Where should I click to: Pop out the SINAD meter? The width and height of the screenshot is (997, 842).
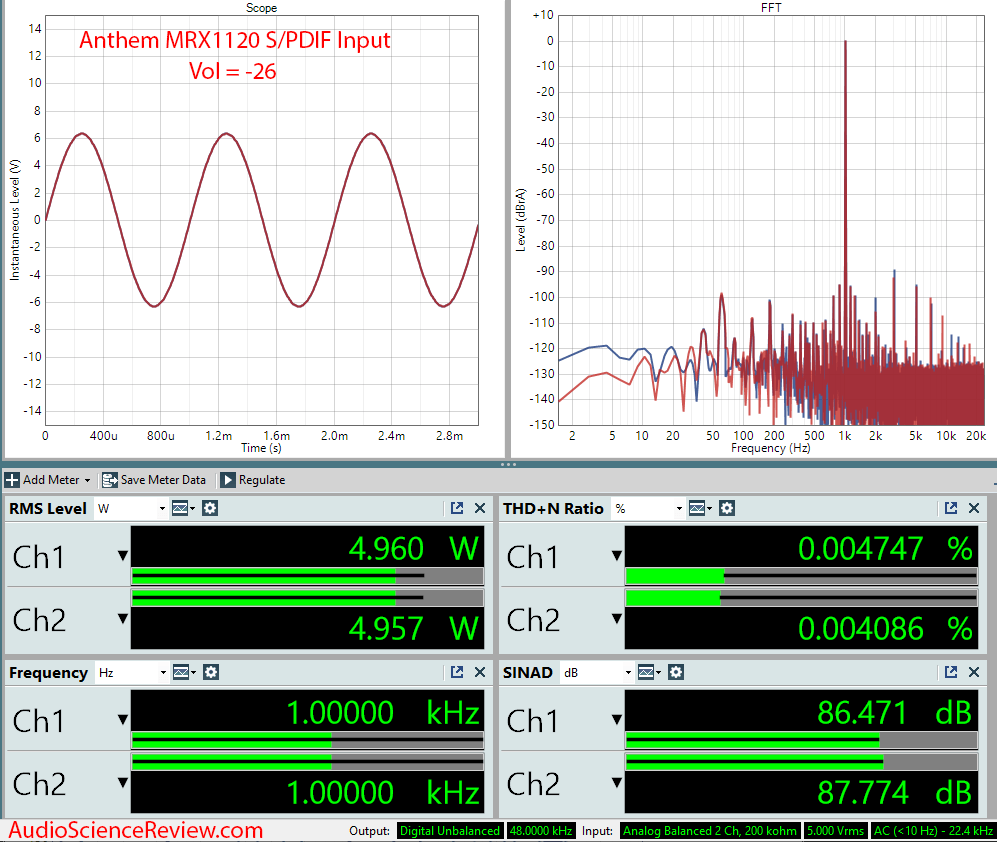pos(951,672)
